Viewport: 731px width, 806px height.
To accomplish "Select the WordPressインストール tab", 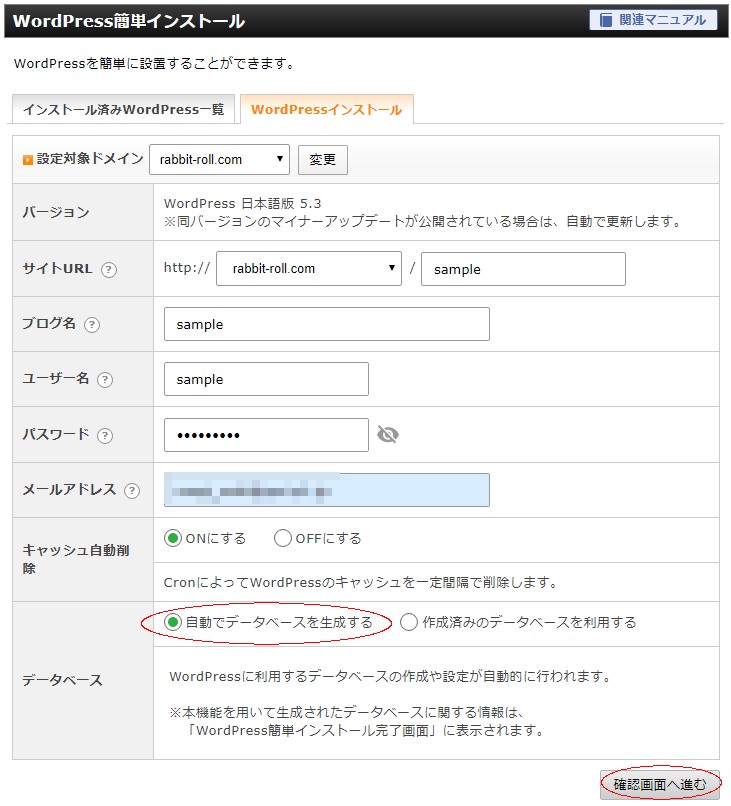I will pos(326,109).
